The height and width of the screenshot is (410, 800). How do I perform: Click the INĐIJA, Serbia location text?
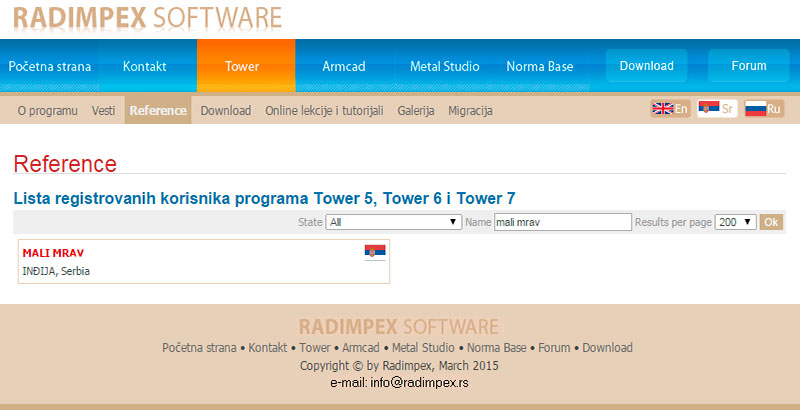tap(56, 271)
